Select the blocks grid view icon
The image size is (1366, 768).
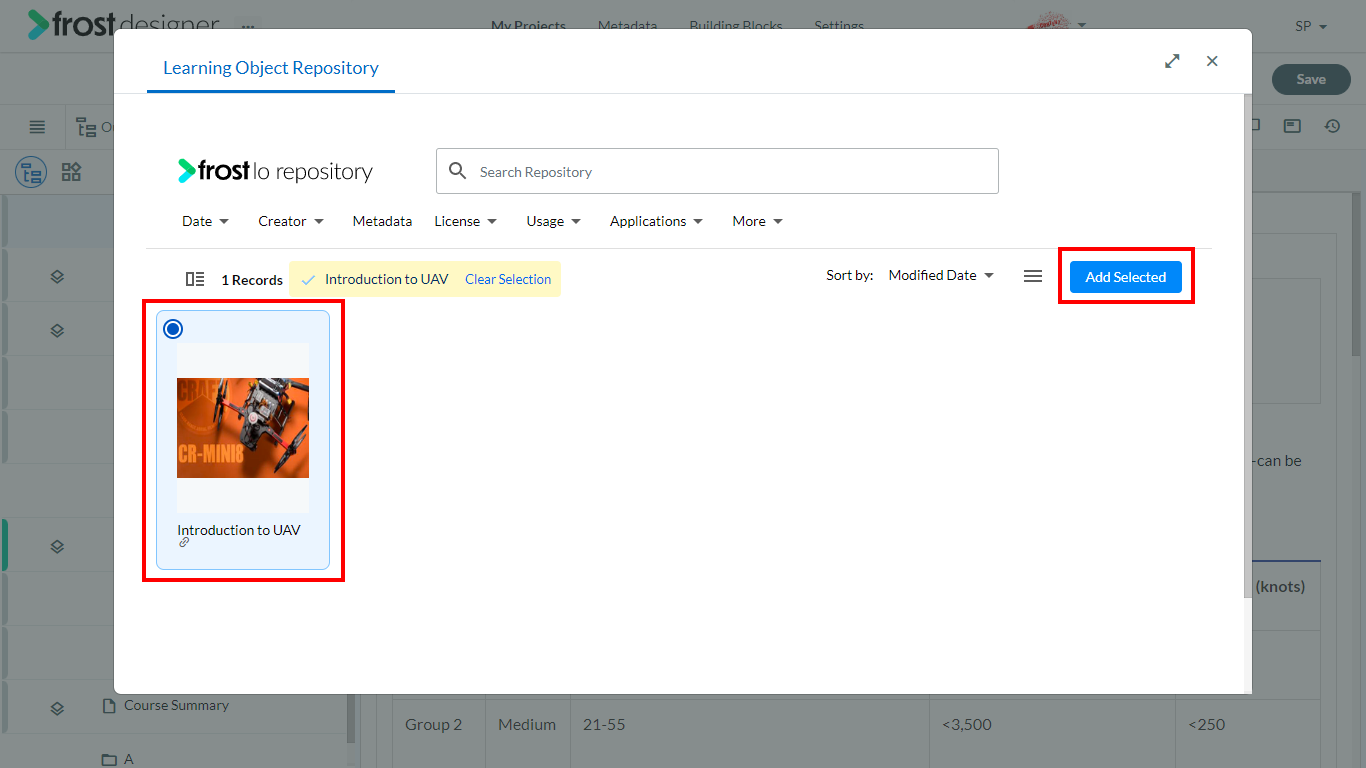[71, 172]
